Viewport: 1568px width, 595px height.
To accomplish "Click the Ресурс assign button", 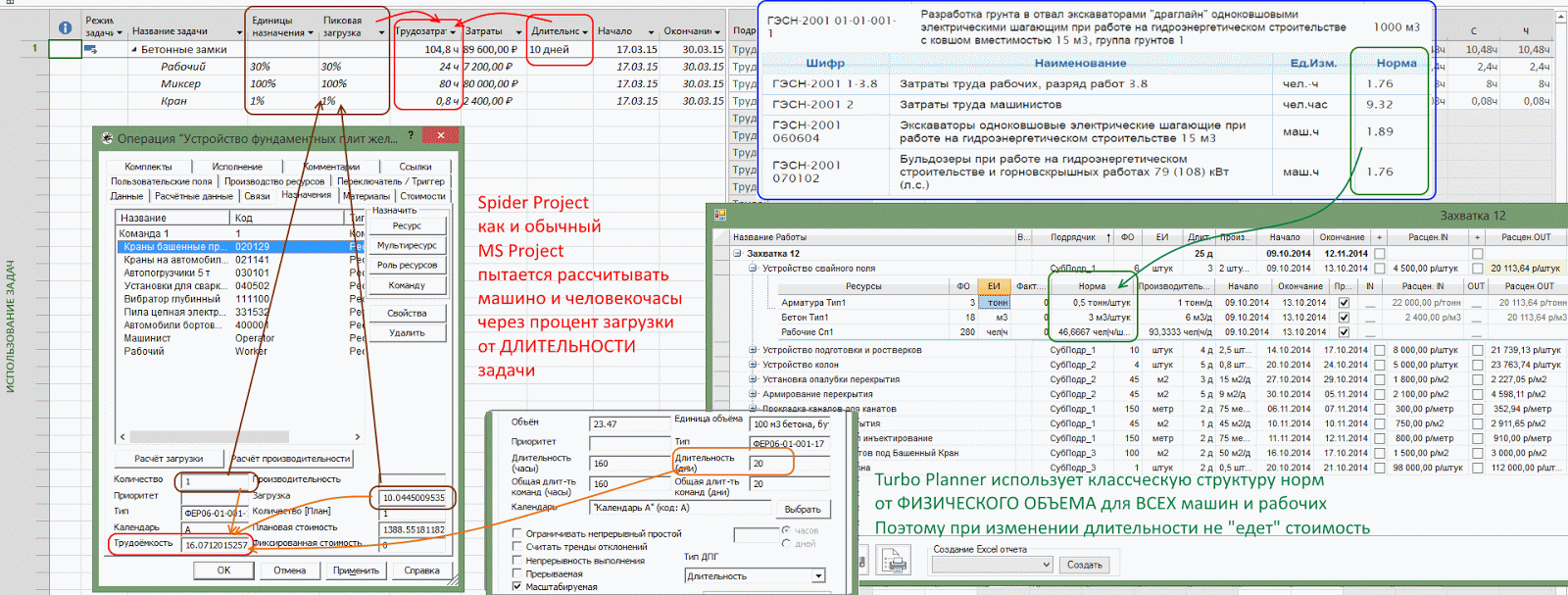I will pyautogui.click(x=407, y=225).
